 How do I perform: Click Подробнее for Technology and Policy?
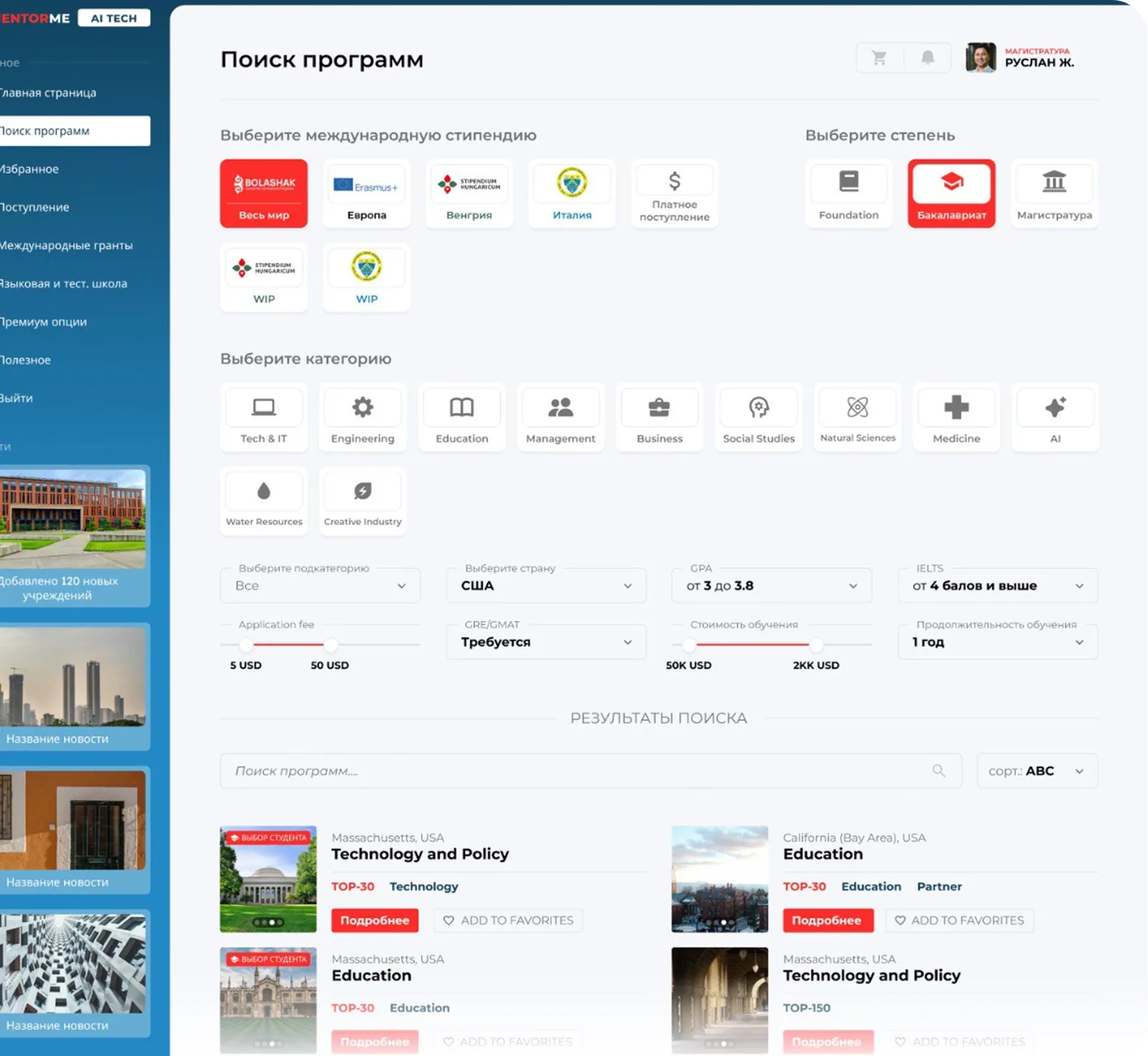coord(375,920)
